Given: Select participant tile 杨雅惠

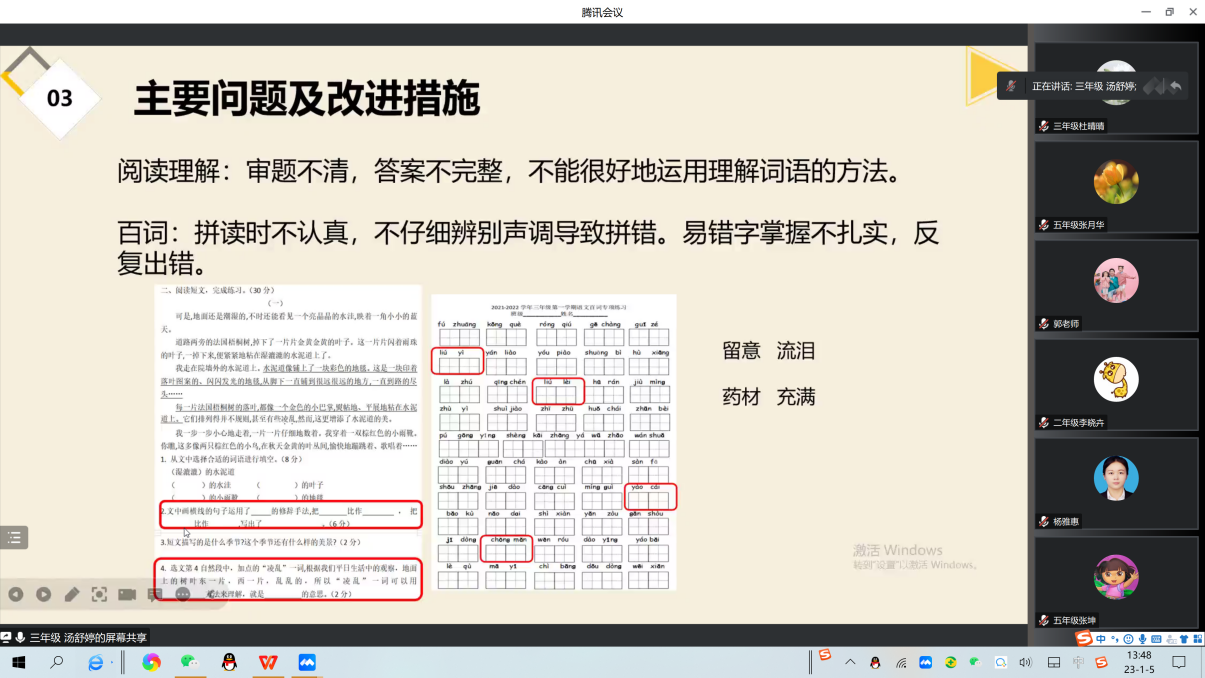Looking at the screenshot, I should pos(1116,484).
